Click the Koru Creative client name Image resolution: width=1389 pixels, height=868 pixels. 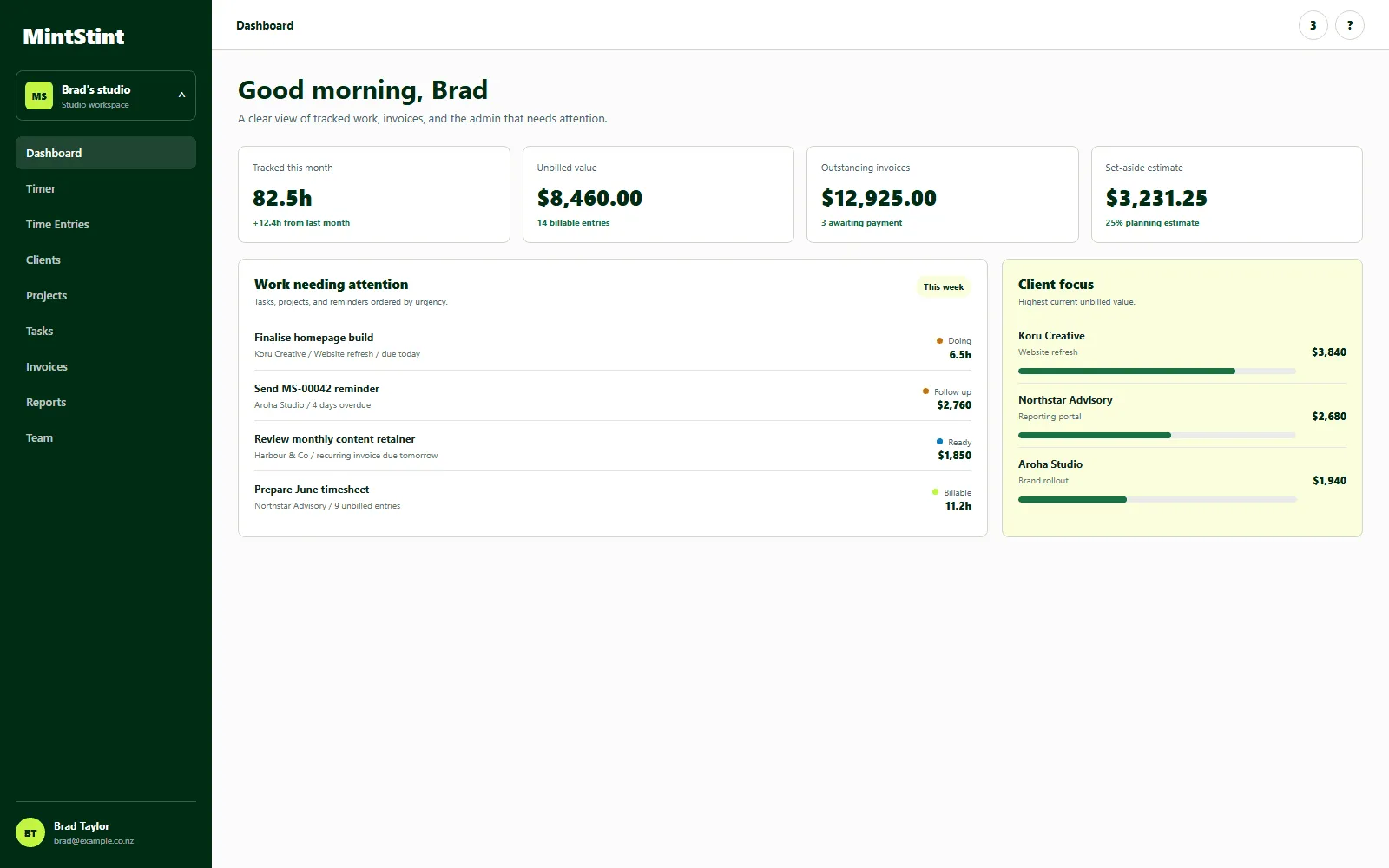pos(1051,336)
